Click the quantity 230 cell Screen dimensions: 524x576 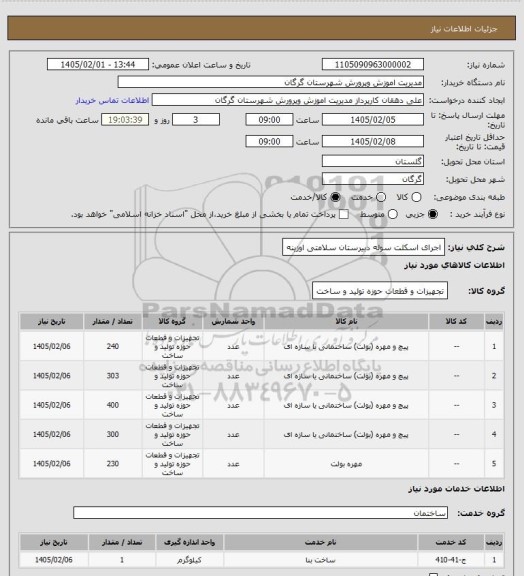pos(112,464)
